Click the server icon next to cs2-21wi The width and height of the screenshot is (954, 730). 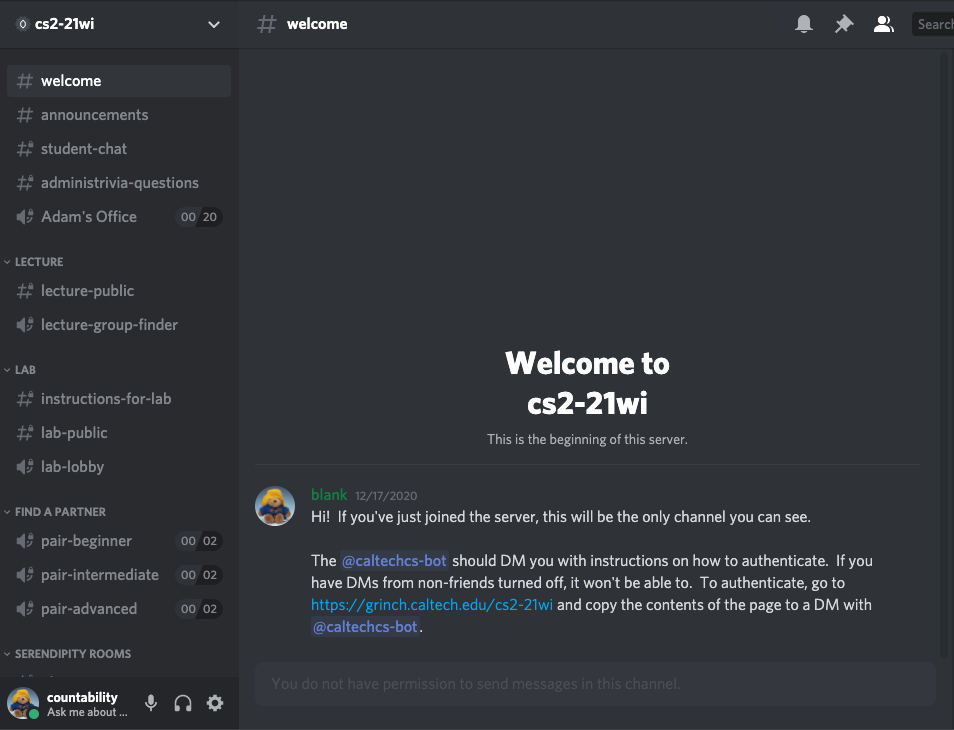click(x=22, y=22)
